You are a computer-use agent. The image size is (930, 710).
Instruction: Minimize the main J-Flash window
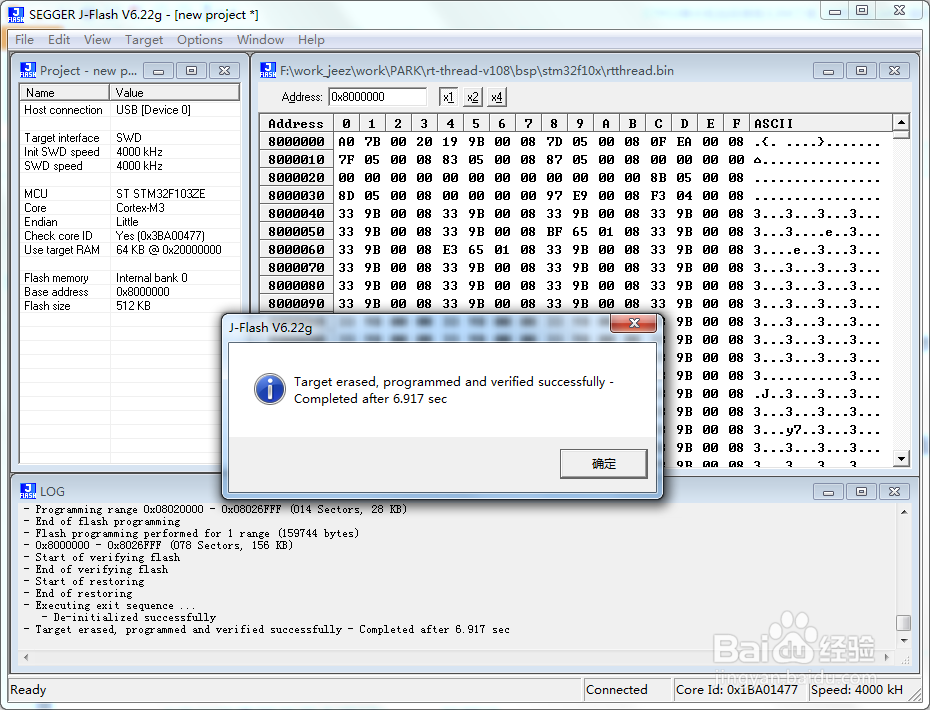835,11
